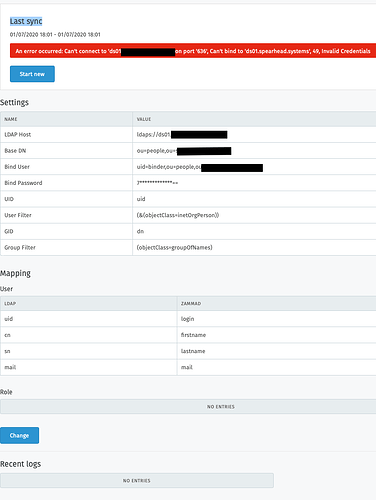The height and width of the screenshot is (500, 376).
Task: Click the masked bind password value
Action: [157, 183]
